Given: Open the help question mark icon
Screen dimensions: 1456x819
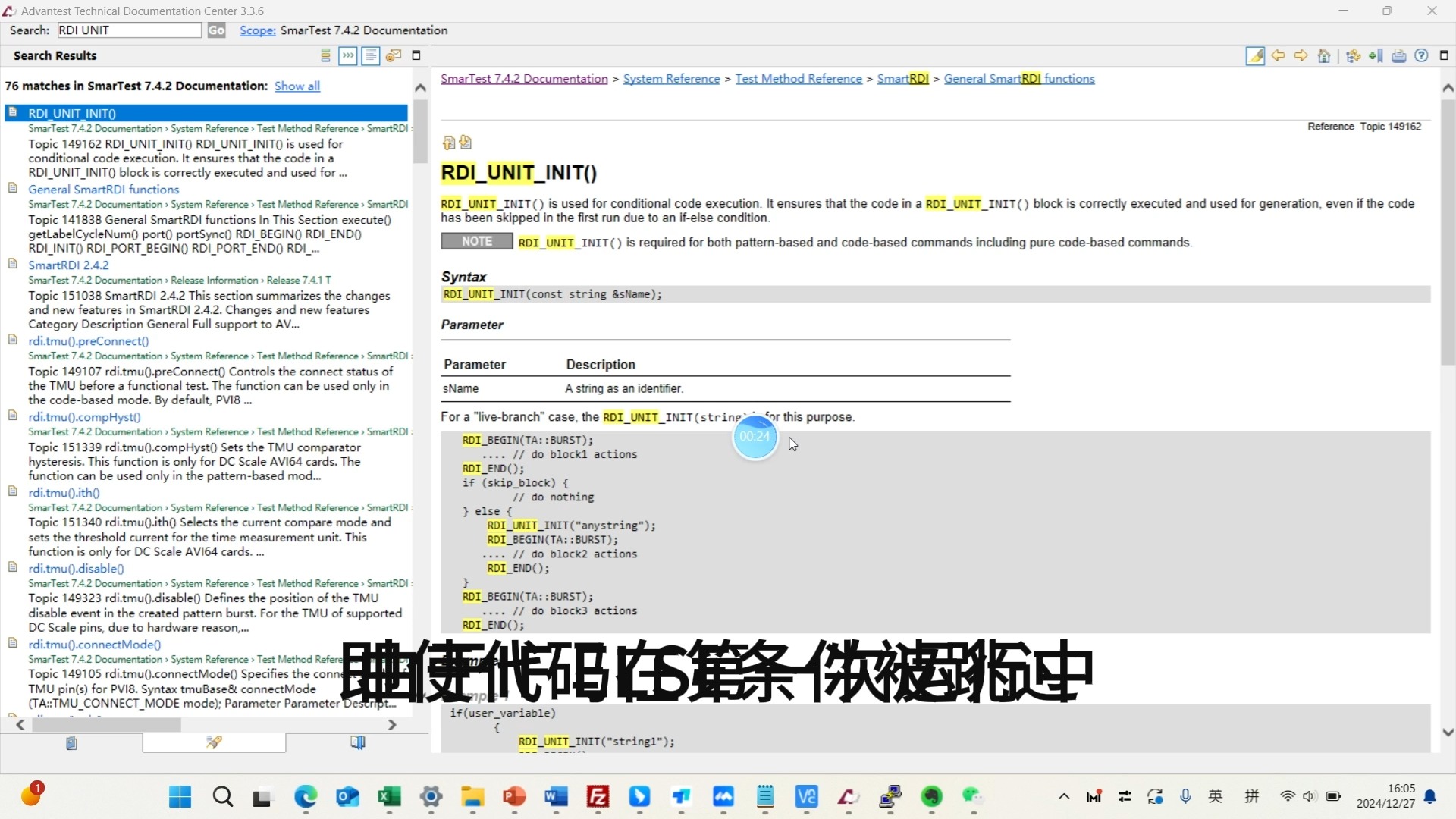Looking at the screenshot, I should pos(1422,55).
